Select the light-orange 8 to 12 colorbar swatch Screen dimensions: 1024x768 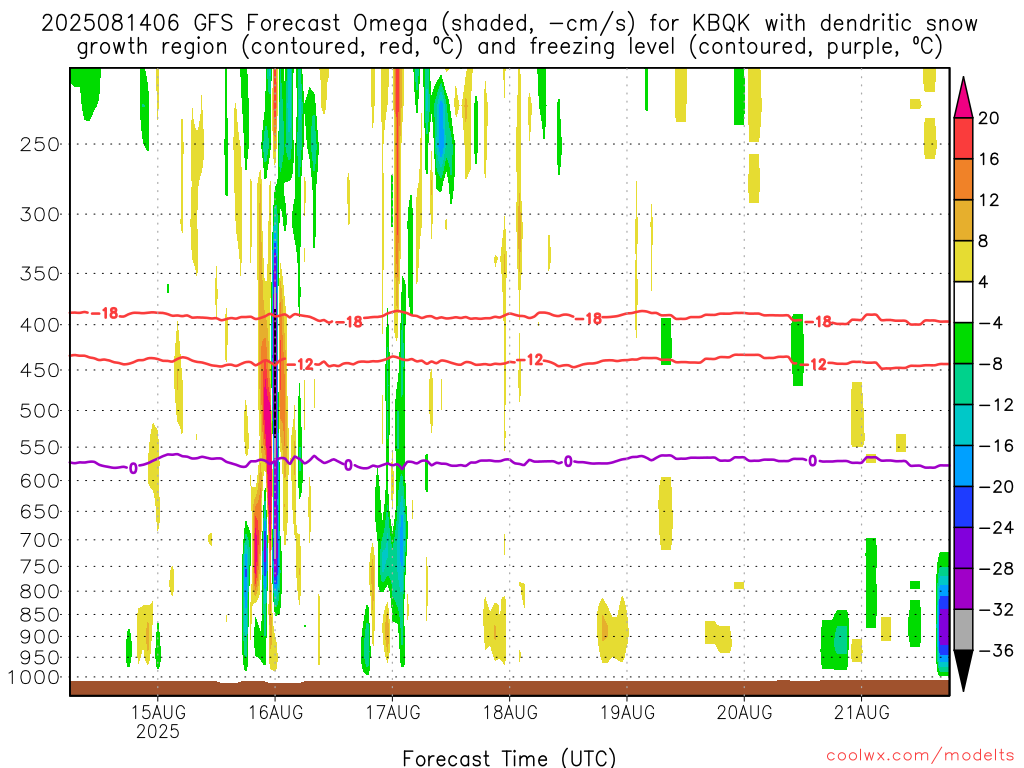coord(963,220)
